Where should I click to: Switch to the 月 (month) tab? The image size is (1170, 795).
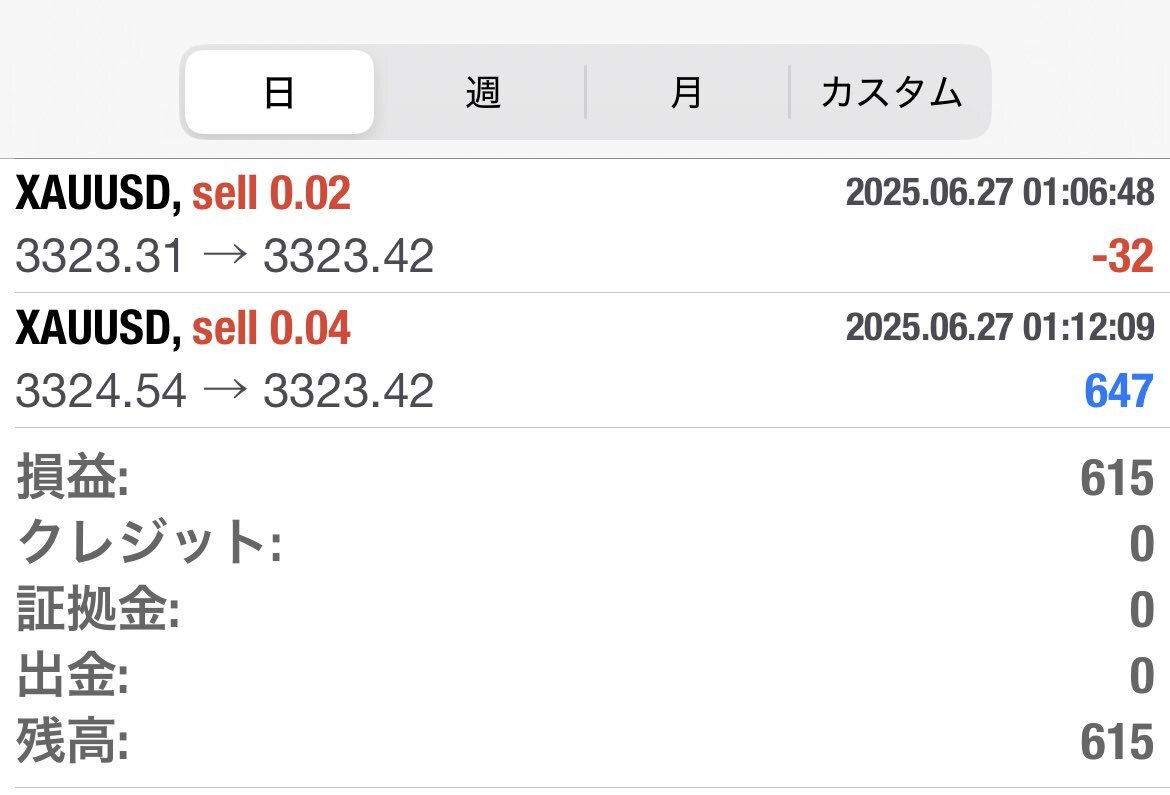coord(686,93)
